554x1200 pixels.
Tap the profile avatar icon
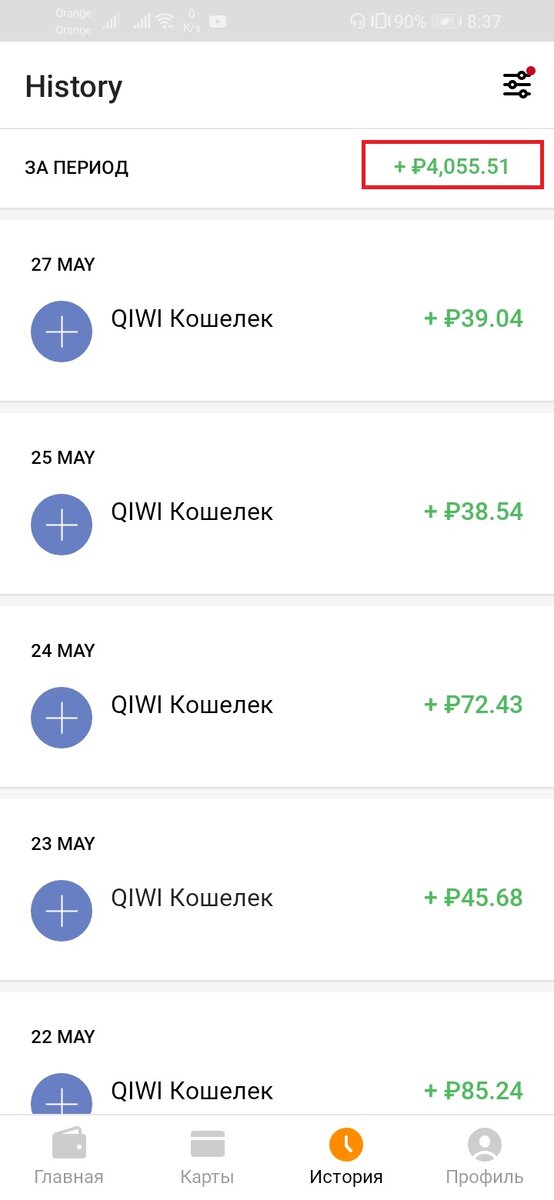[x=485, y=1143]
